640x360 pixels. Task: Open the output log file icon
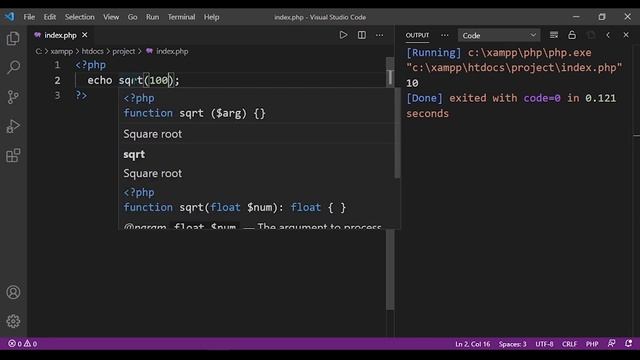590,35
